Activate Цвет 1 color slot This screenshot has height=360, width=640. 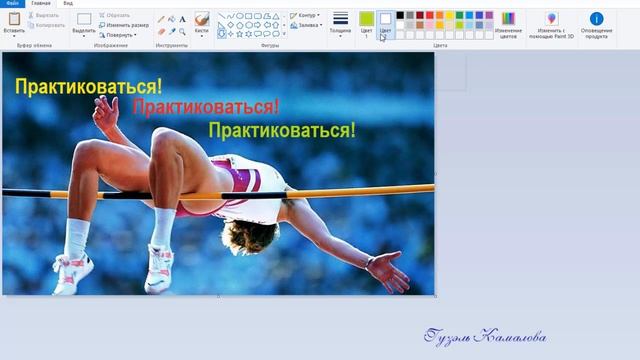click(367, 25)
